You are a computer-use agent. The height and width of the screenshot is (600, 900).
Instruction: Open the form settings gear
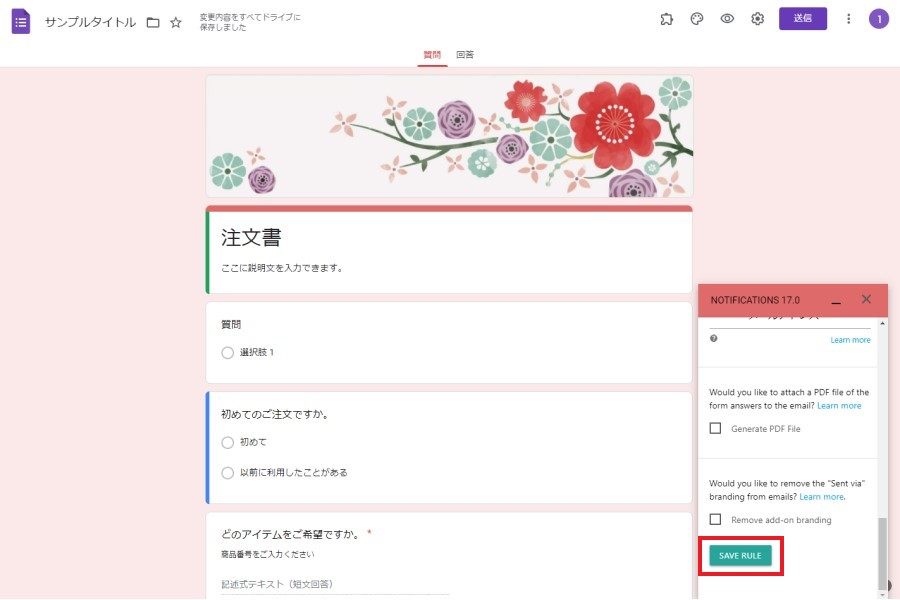point(757,19)
